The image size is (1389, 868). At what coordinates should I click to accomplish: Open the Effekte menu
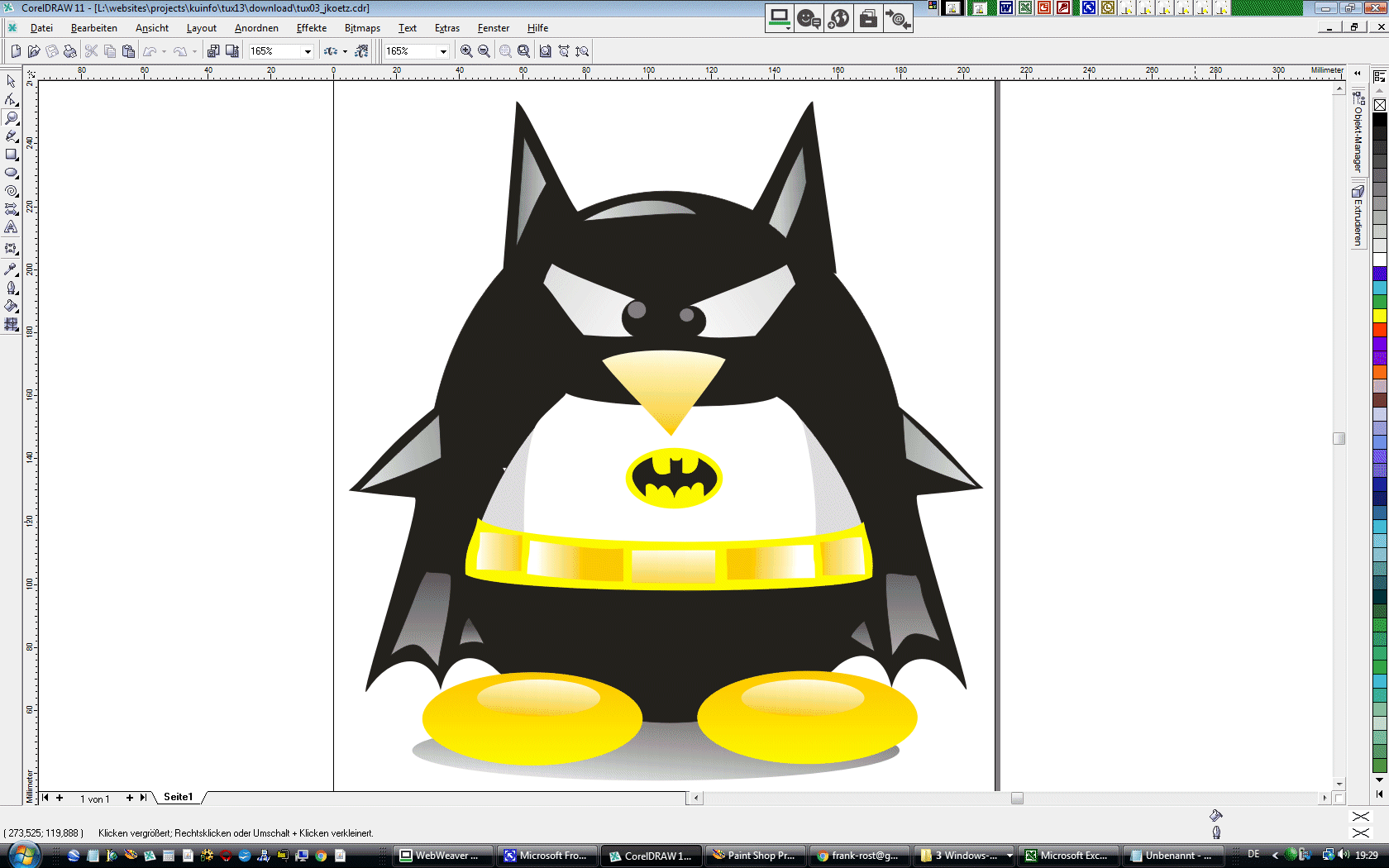tap(312, 28)
